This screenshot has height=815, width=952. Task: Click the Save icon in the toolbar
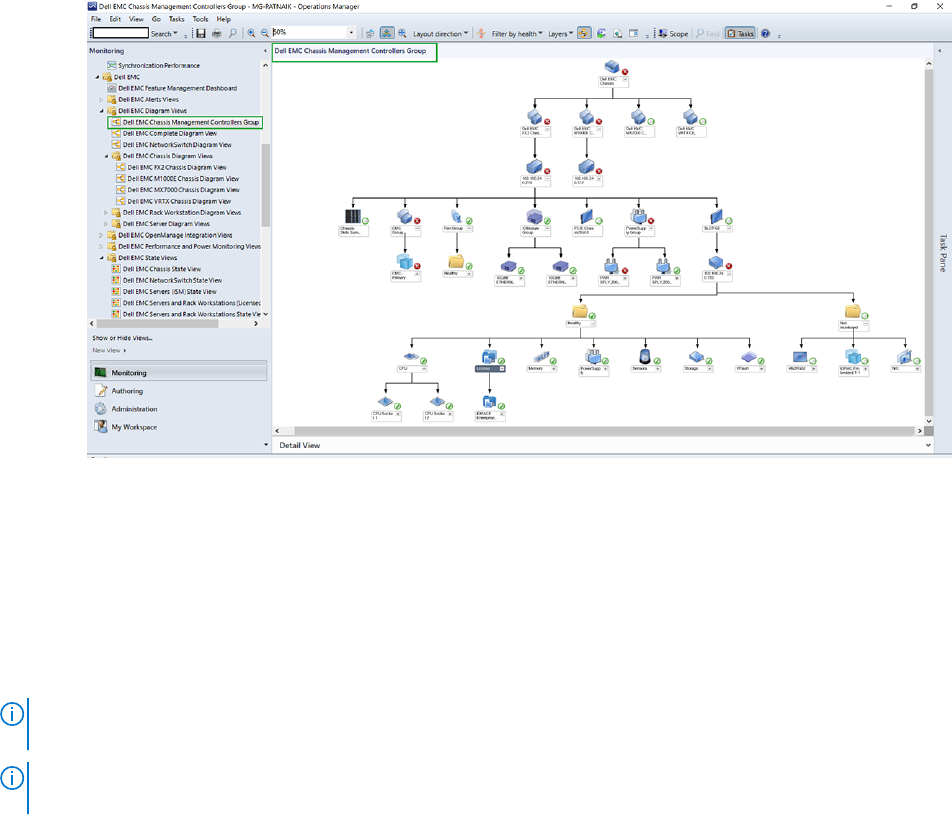201,33
